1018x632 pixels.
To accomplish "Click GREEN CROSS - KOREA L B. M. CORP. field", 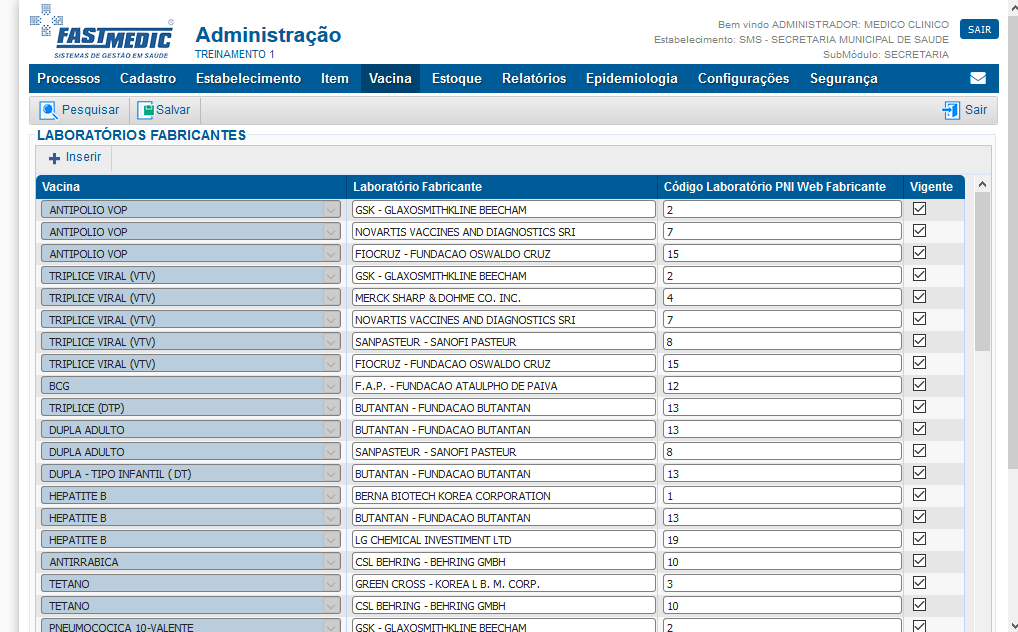I will (504, 584).
